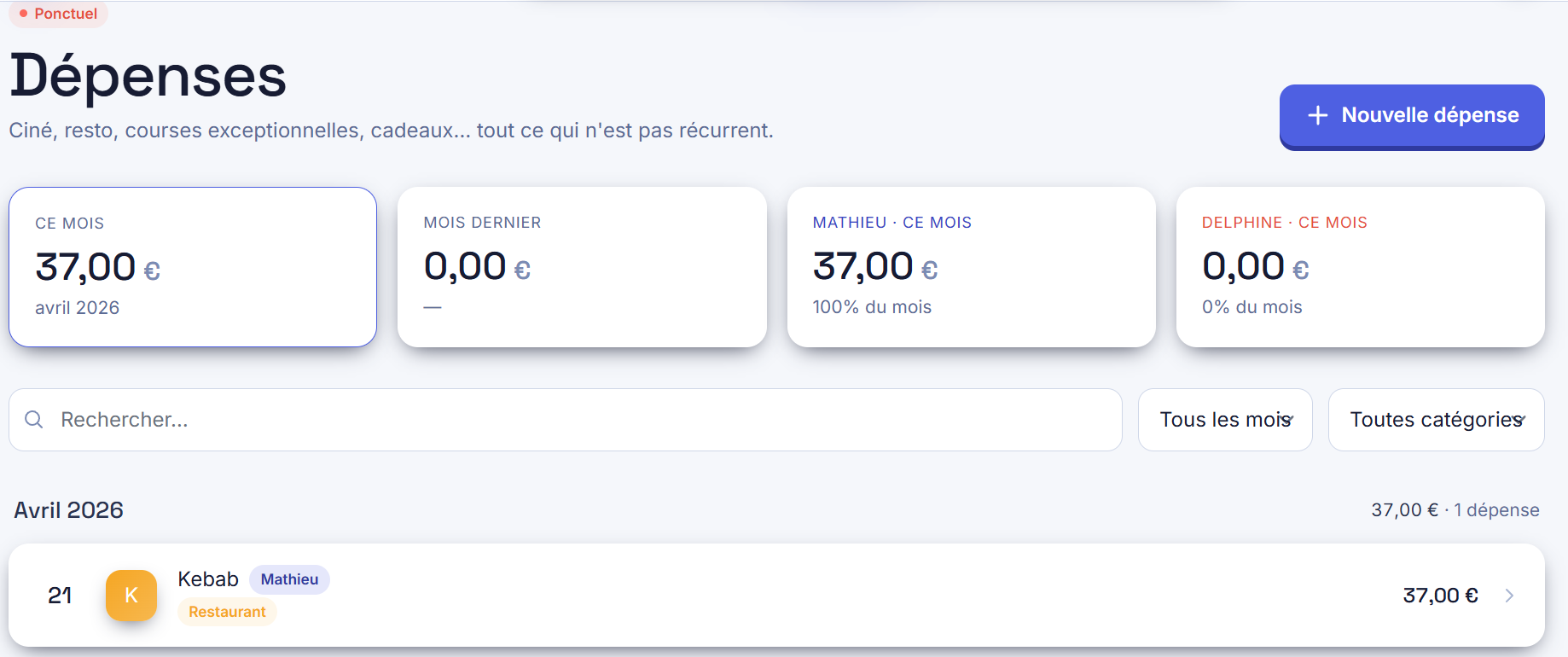The width and height of the screenshot is (1568, 657).
Task: Click the Restaurant category tag
Action: coord(227,611)
